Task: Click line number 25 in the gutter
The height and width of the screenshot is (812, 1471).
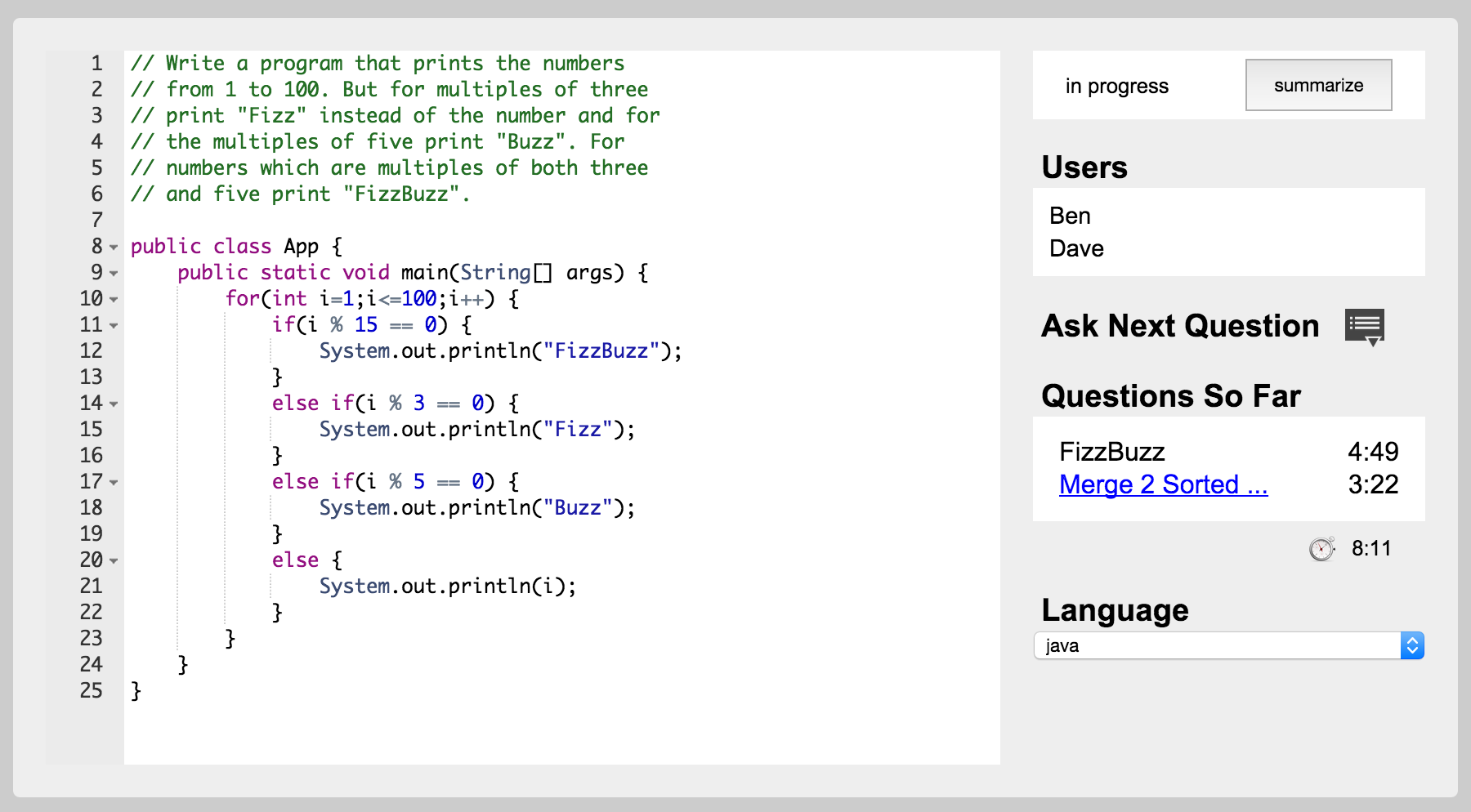Action: click(92, 690)
